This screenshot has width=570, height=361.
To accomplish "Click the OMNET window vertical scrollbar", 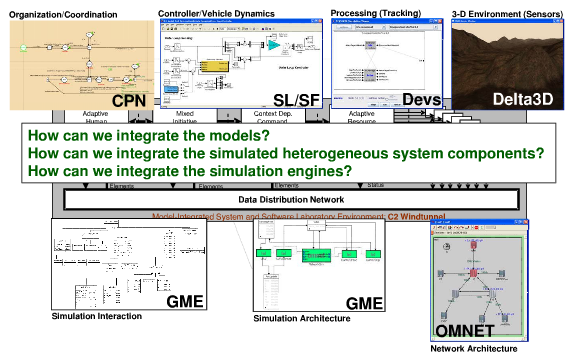I will pos(526,285).
